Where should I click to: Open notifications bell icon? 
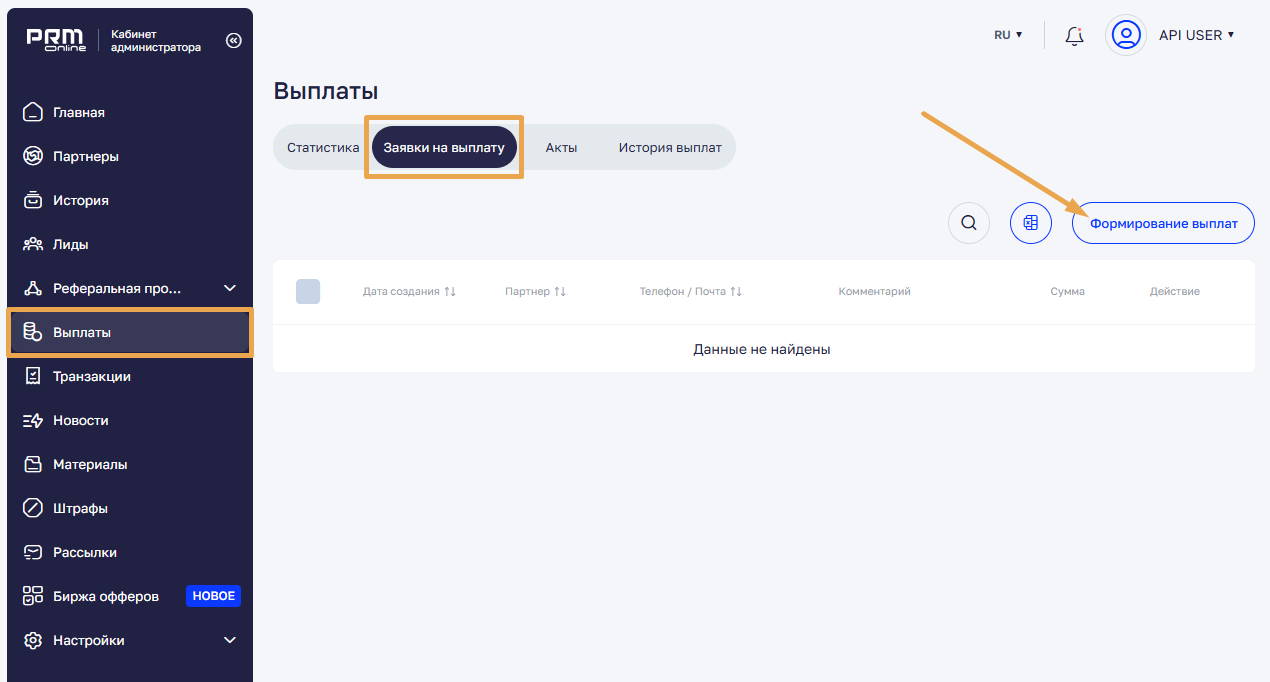click(x=1075, y=36)
